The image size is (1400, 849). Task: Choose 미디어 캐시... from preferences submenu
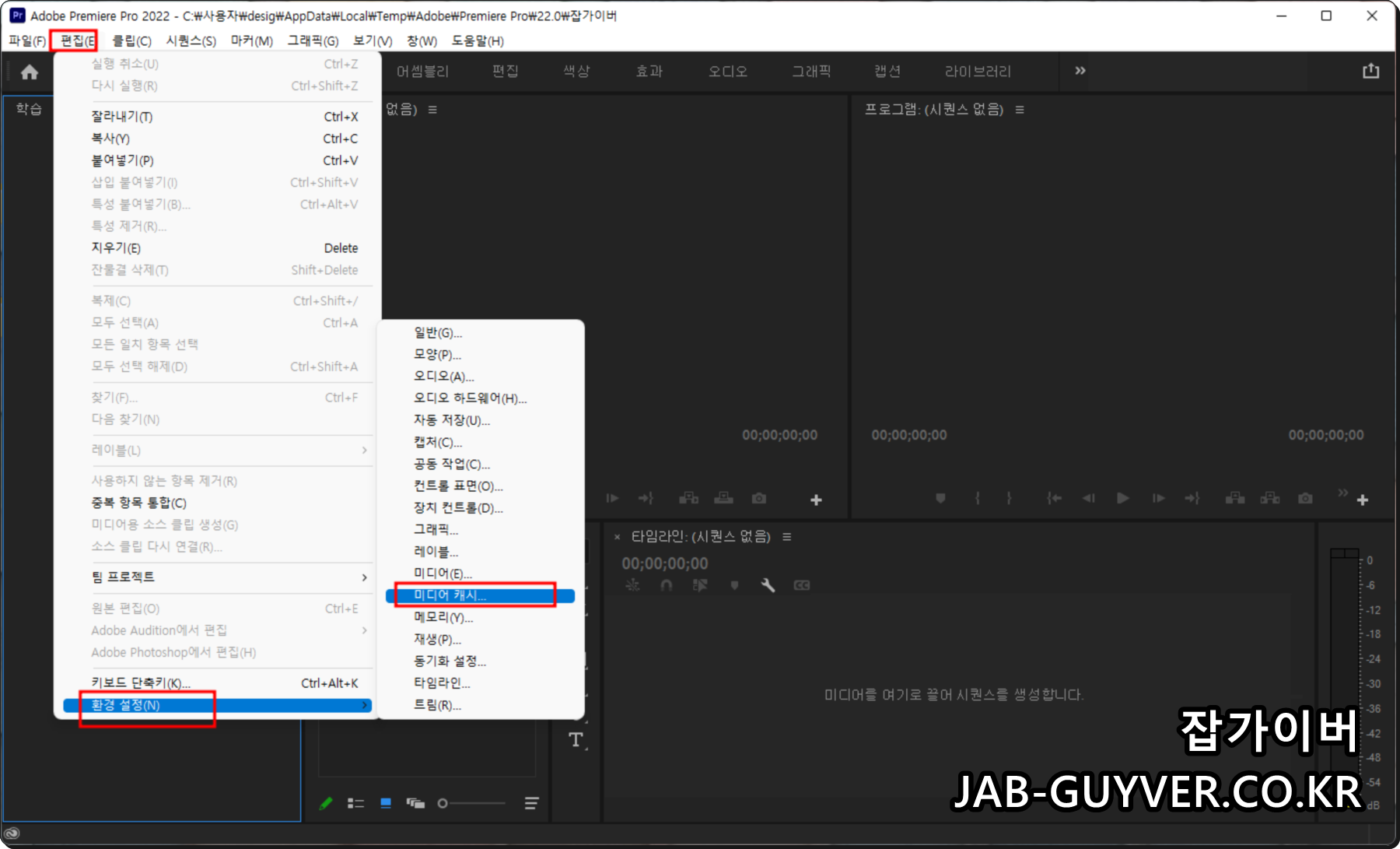(x=480, y=595)
